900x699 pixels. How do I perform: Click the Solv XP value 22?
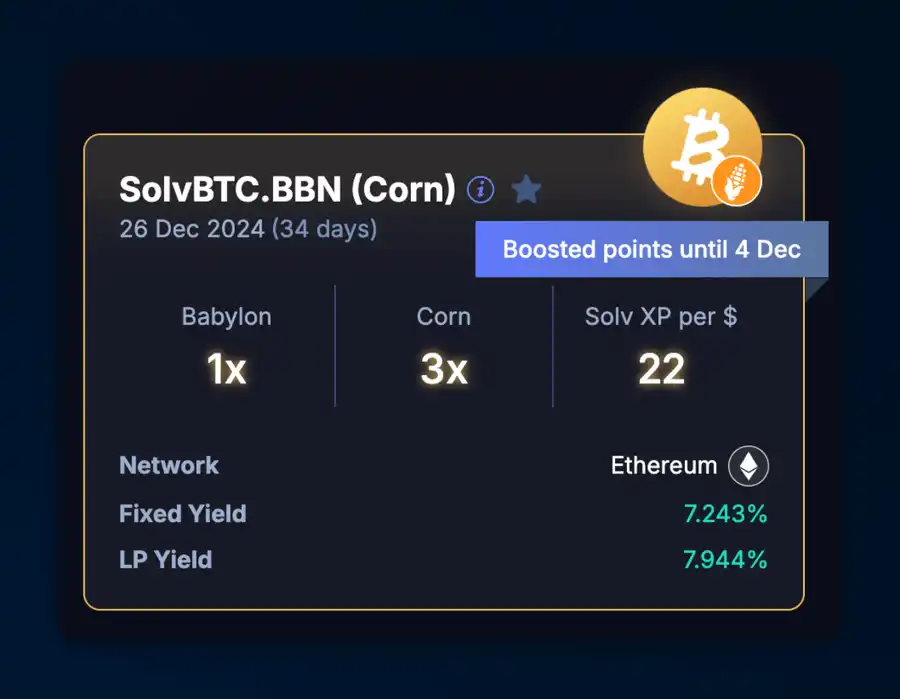661,370
